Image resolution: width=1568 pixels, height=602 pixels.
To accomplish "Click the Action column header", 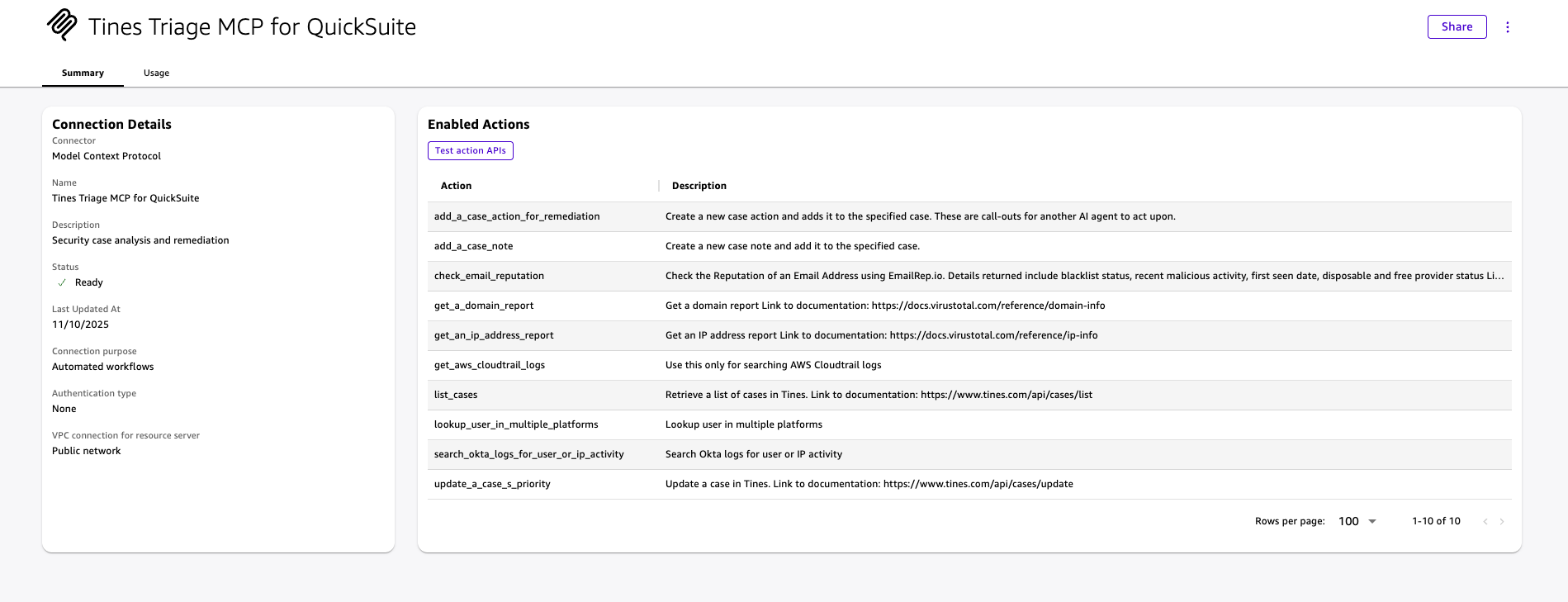I will 457,186.
